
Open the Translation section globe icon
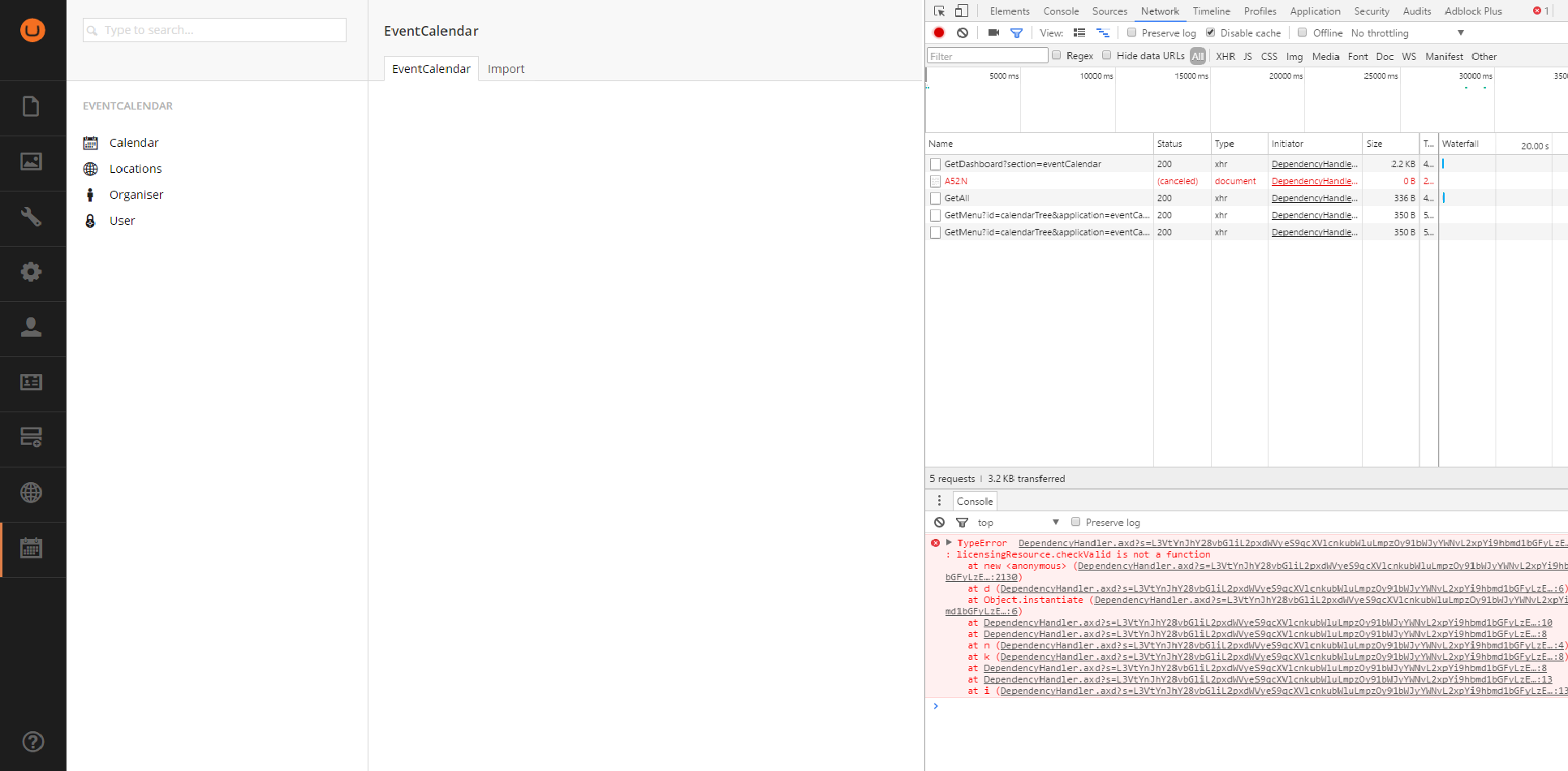(31, 493)
